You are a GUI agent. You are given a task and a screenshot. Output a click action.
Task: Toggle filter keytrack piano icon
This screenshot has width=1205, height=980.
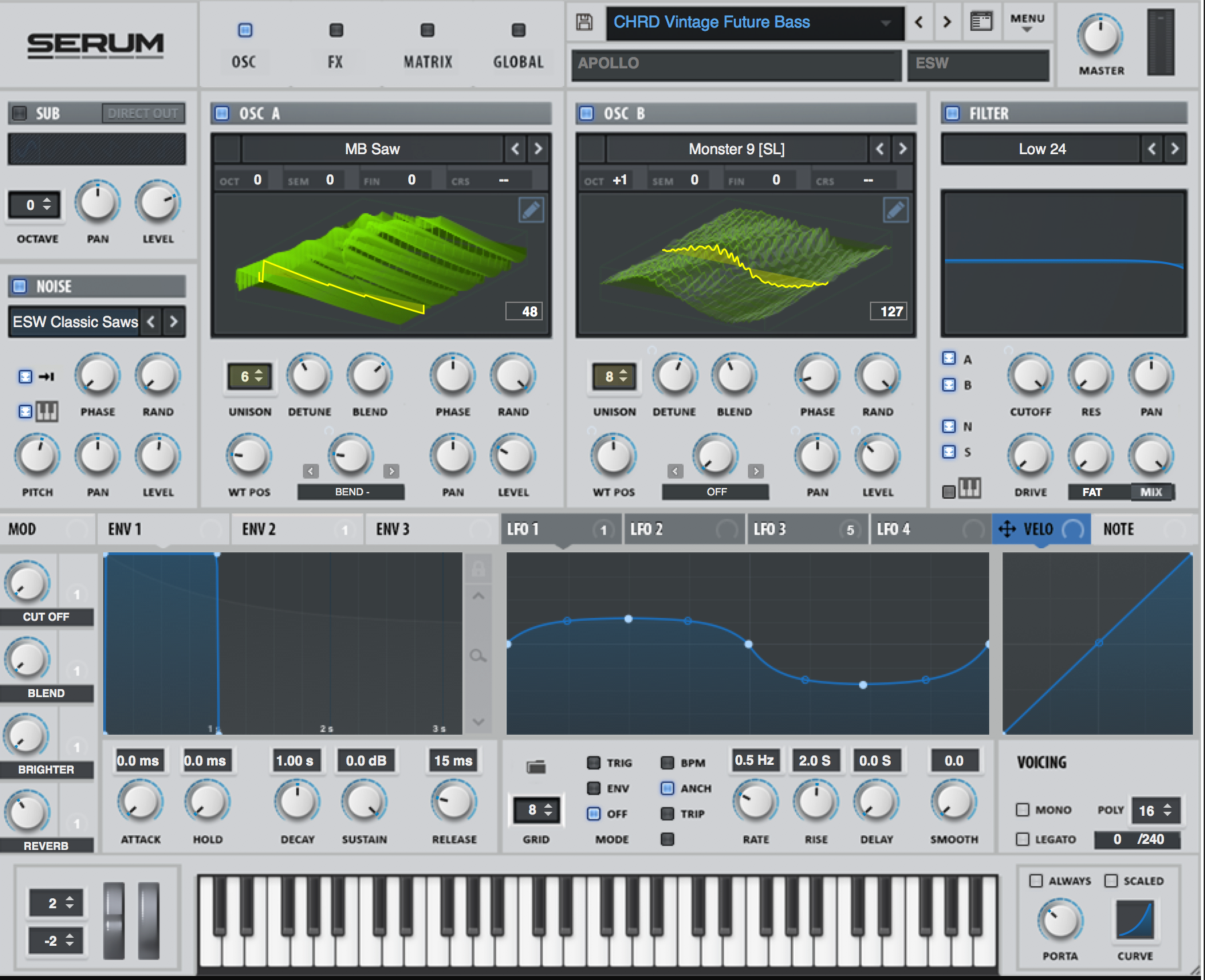pos(969,488)
